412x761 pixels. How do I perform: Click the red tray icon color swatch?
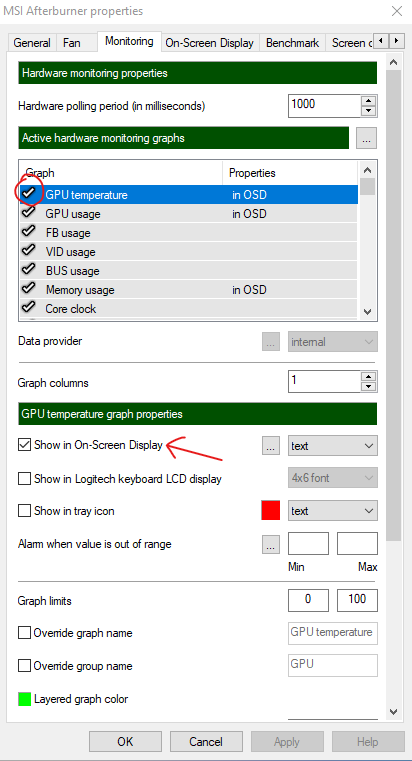coord(271,511)
